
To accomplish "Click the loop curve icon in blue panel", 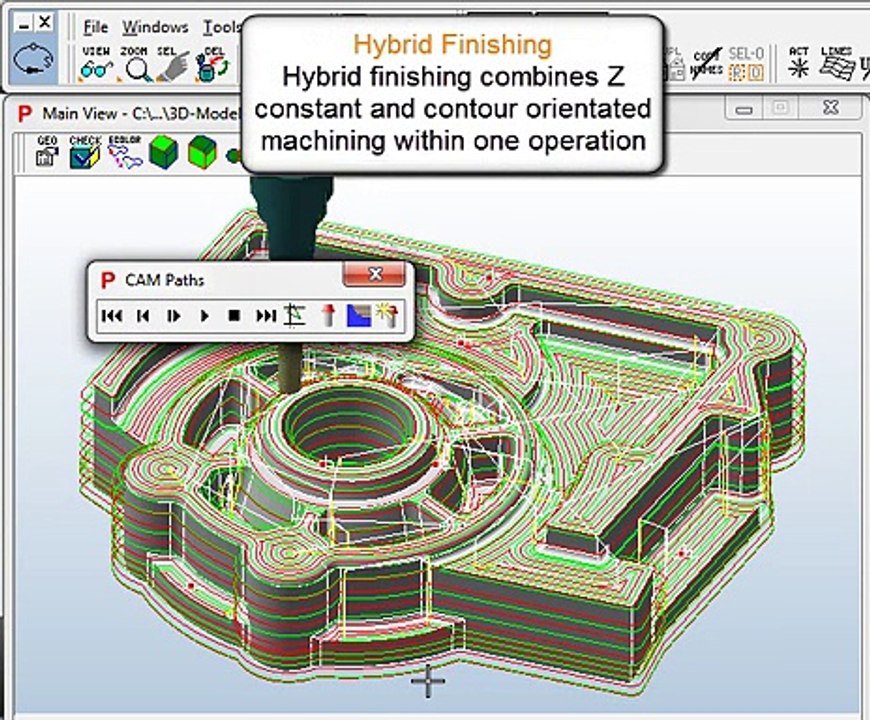I will 33,60.
